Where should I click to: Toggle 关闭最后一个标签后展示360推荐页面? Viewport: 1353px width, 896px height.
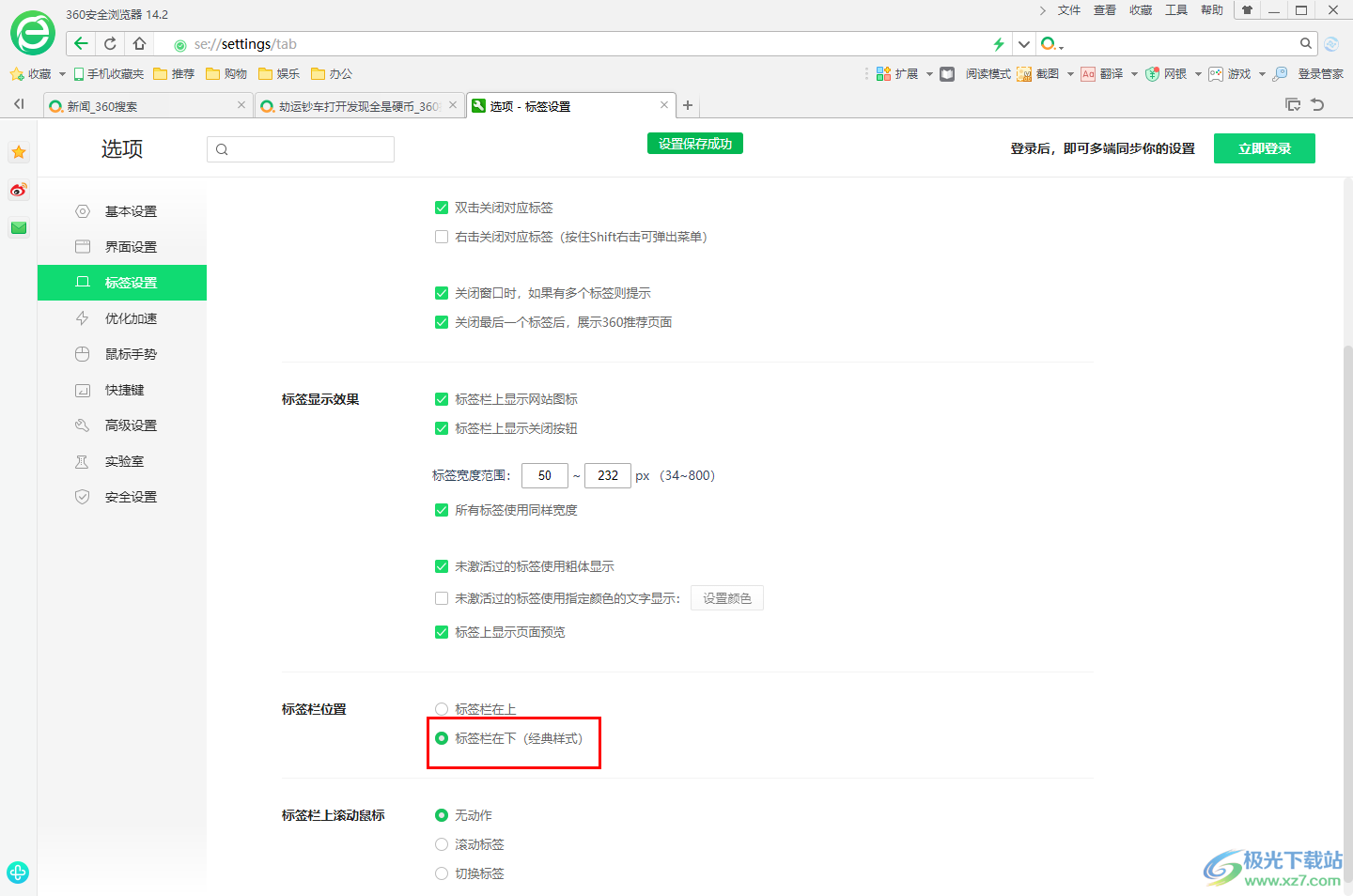[x=442, y=322]
